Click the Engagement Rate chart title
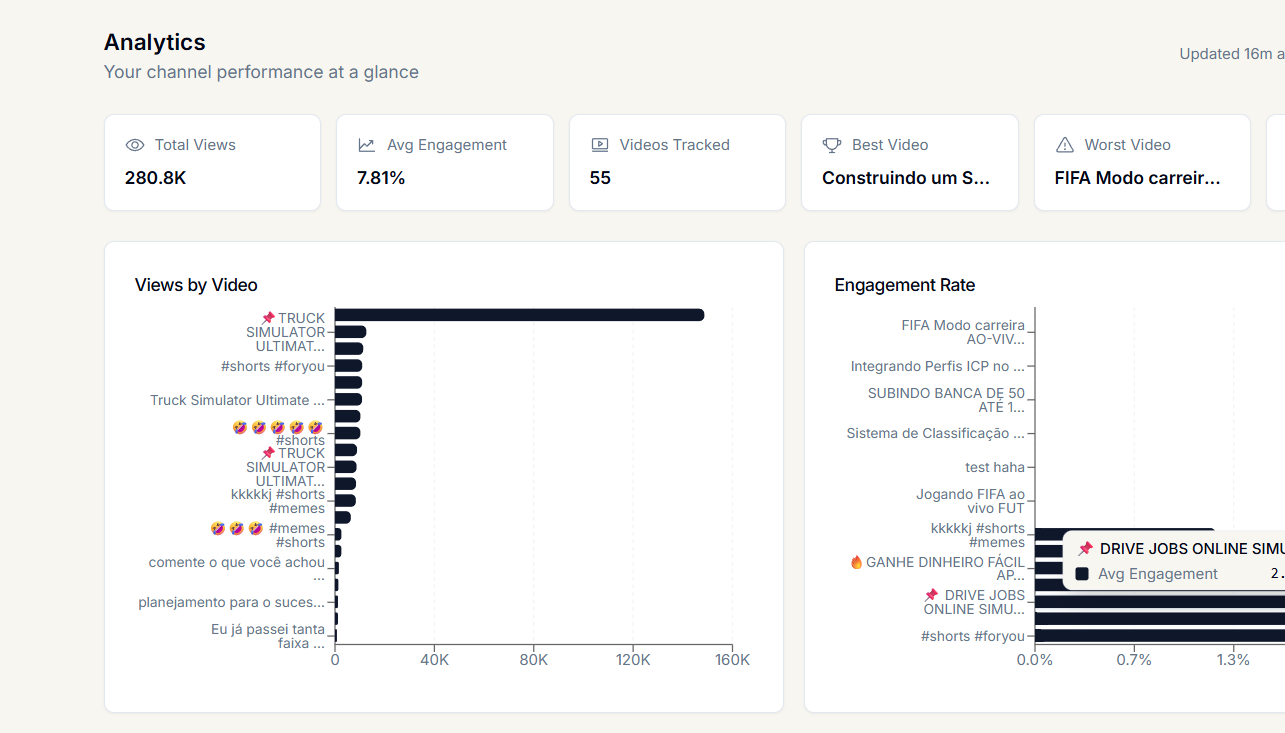The width and height of the screenshot is (1285, 733). click(905, 285)
